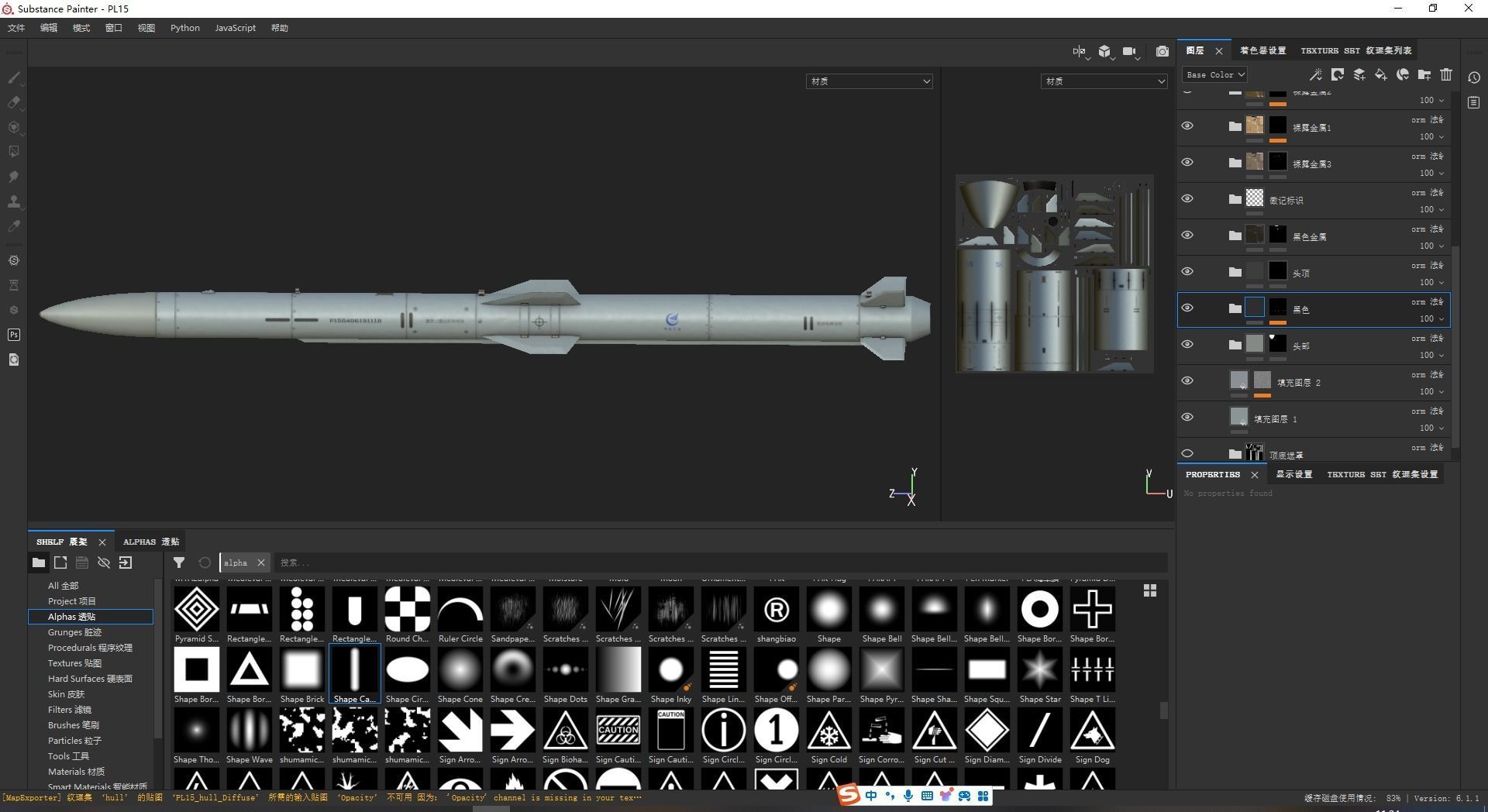Open opacity dropdown of 黑色金属 layer
1488x812 pixels.
1431,246
